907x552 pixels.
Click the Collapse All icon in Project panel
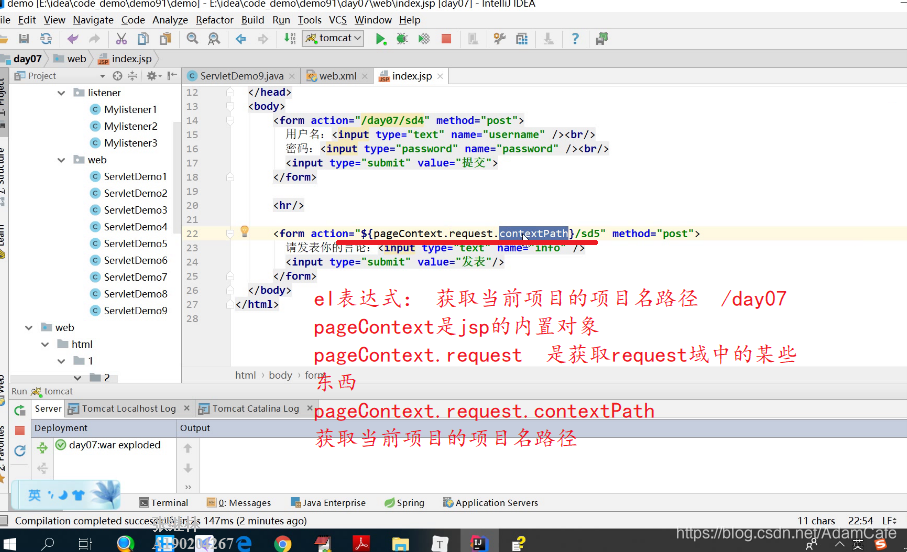point(132,76)
